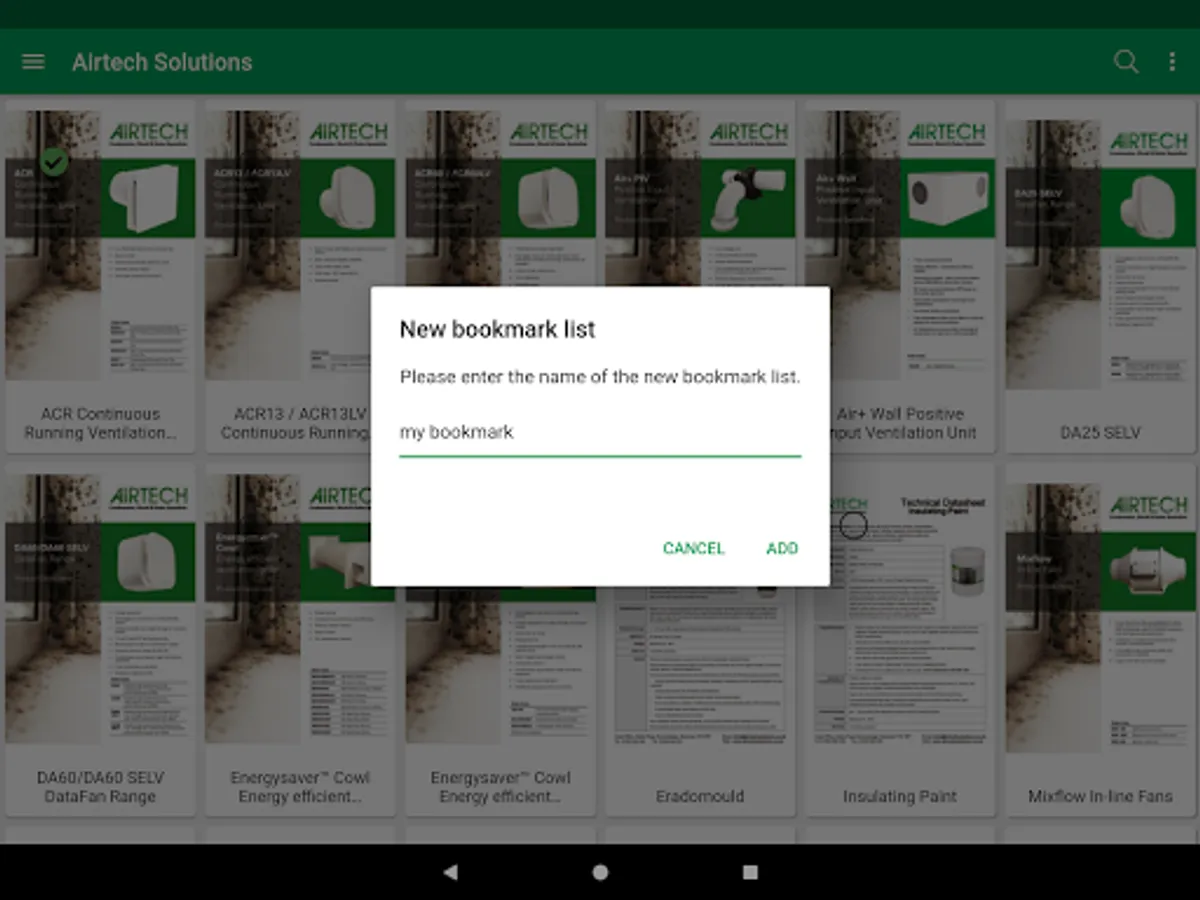1200x900 pixels.
Task: Click CANCEL in the bookmark dialog
Action: pos(693,548)
